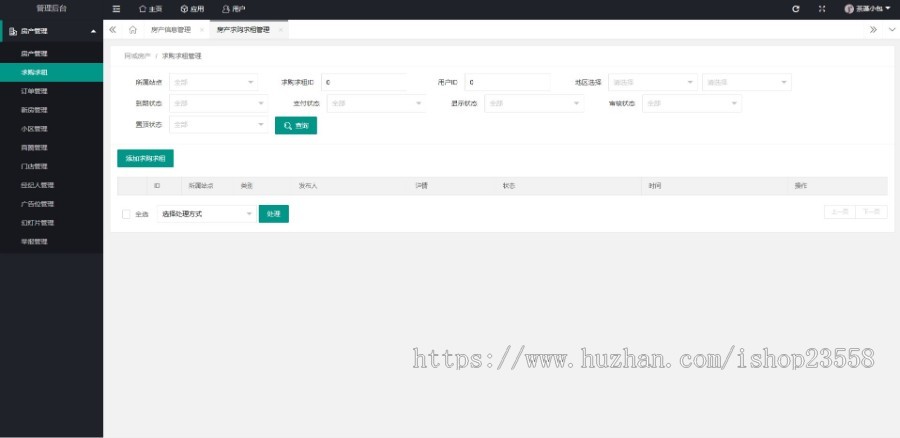
Task: Click the 下一页 pagination button
Action: point(871,212)
